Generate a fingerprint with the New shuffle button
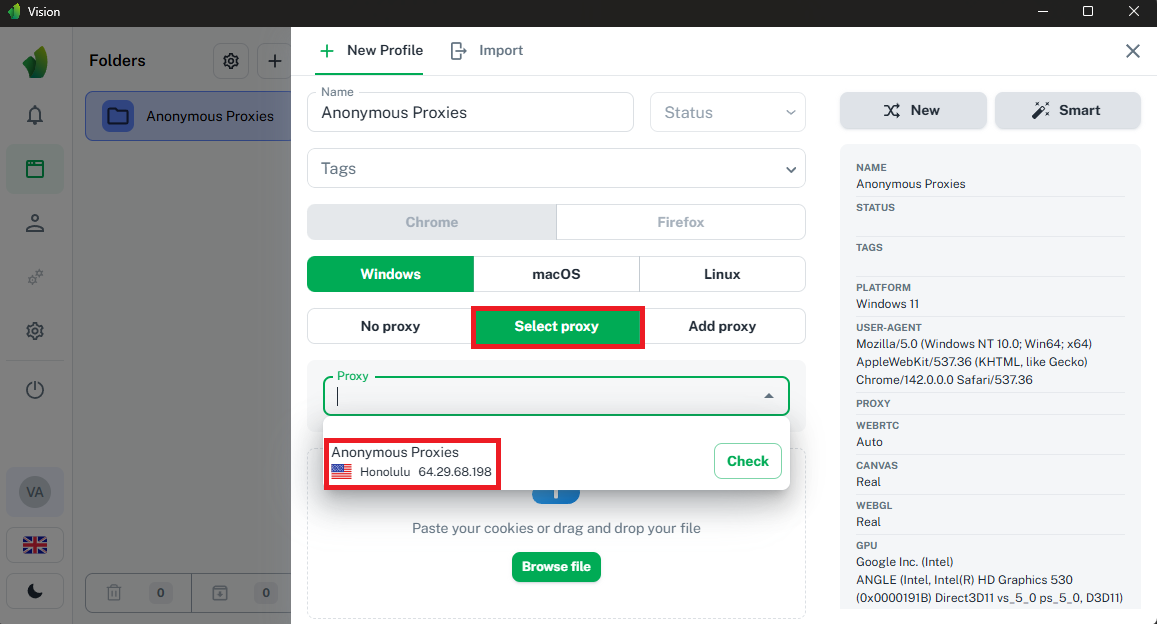1157x624 pixels. [912, 110]
